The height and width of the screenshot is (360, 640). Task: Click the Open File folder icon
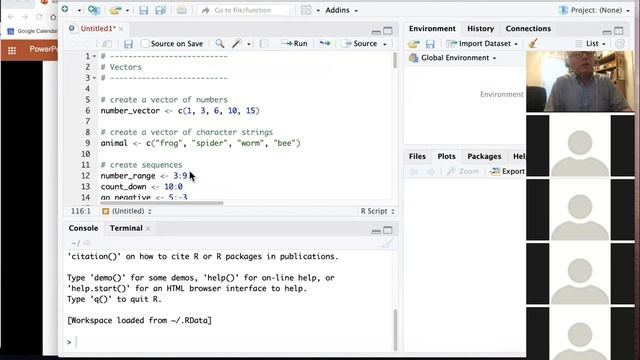(115, 10)
